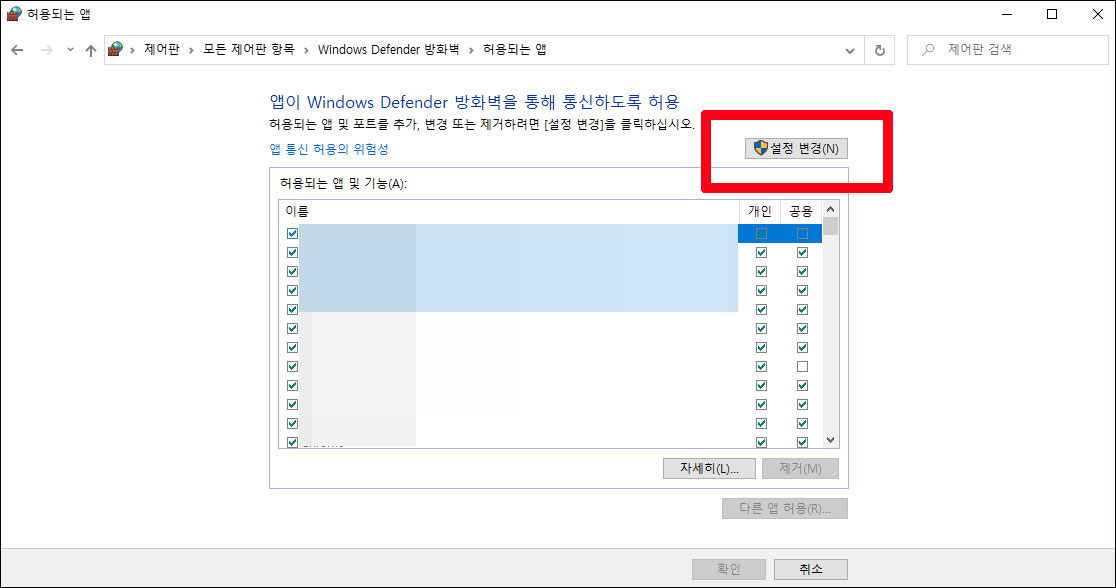Open 자세히(L)... details button
Viewport: 1116px width, 588px height.
[x=709, y=468]
